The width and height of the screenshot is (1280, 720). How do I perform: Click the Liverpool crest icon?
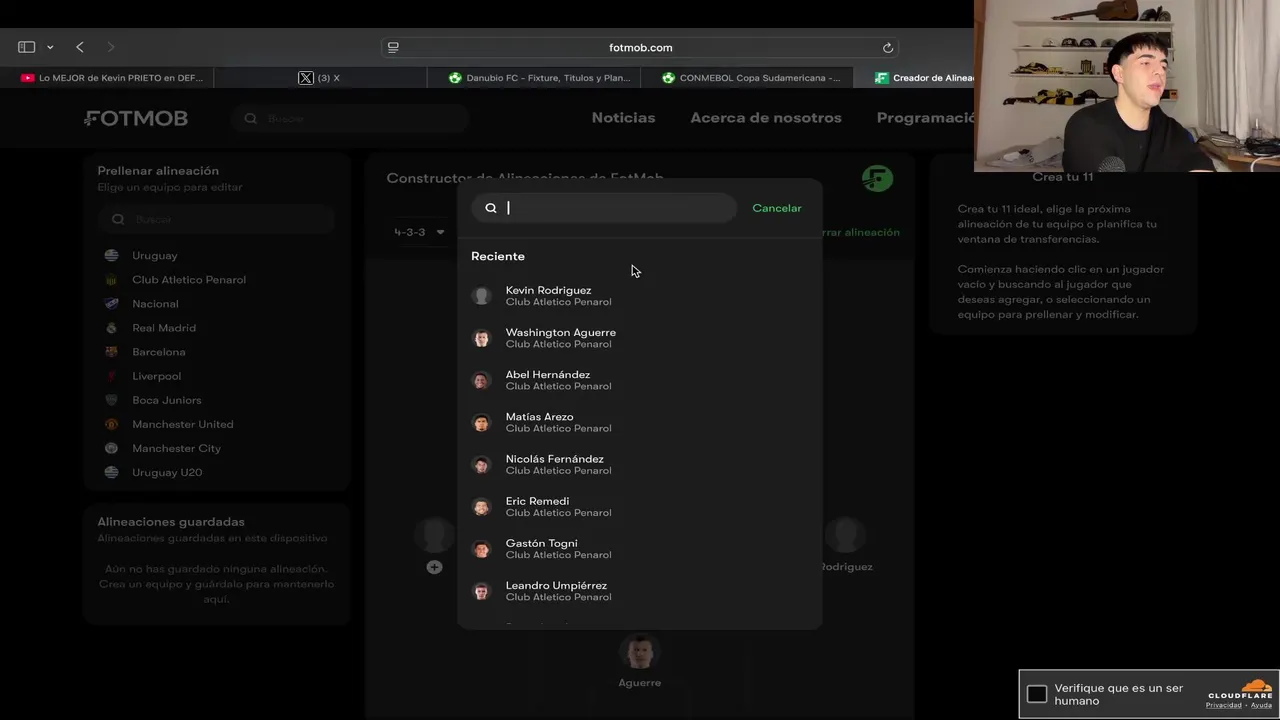(x=111, y=376)
